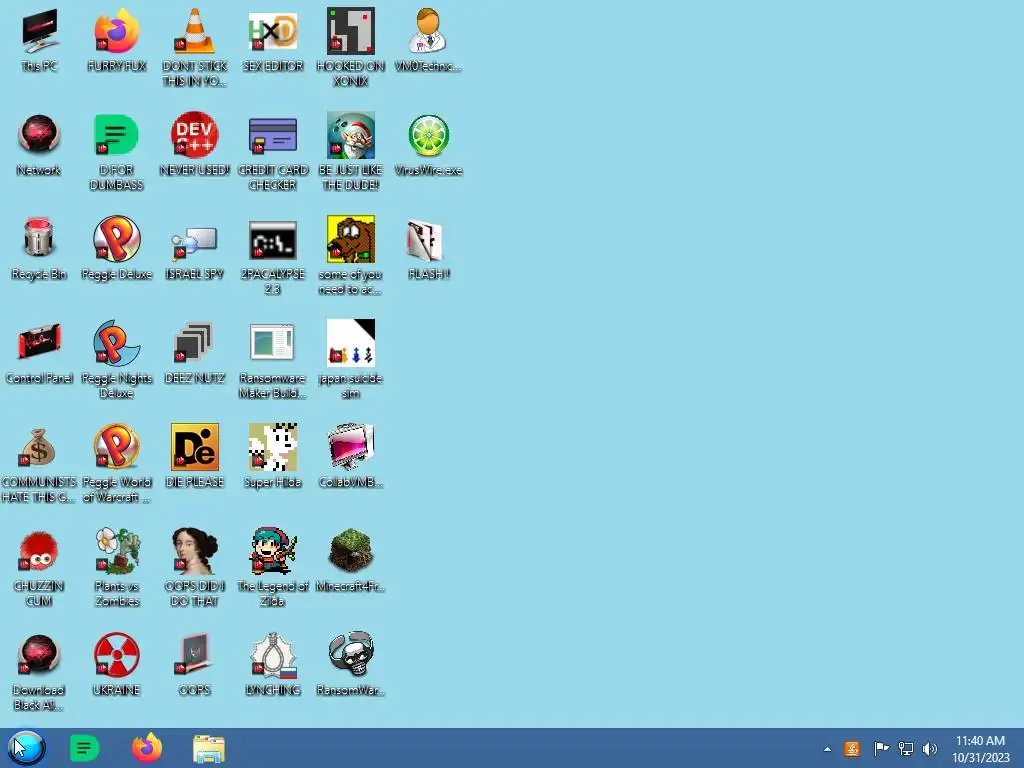Open Action Center flag tray icon
Screen dimensions: 1024x768
(881, 748)
